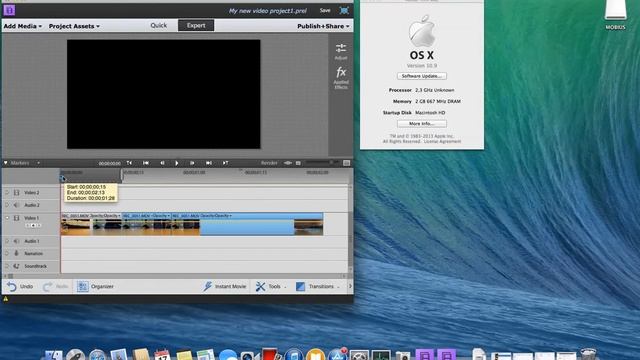Open the License Agreement link
Viewport: 640px width, 360px height.
coord(442,141)
